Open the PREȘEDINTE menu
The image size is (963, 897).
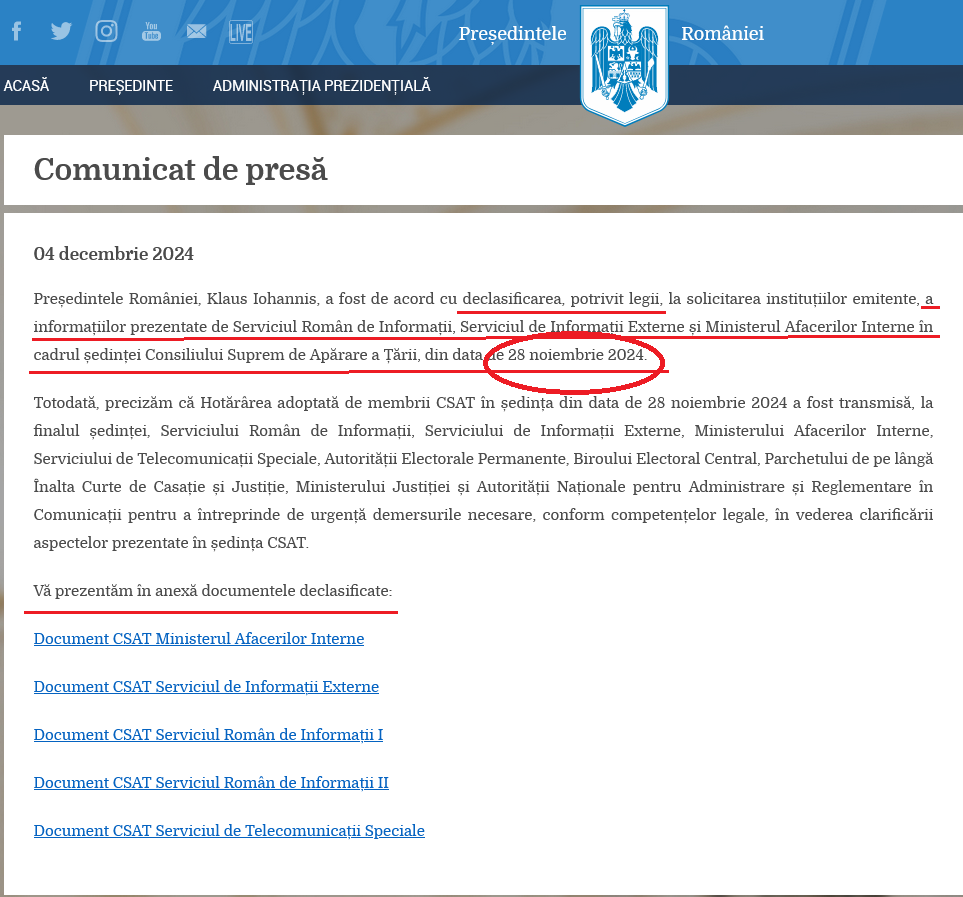pyautogui.click(x=131, y=85)
